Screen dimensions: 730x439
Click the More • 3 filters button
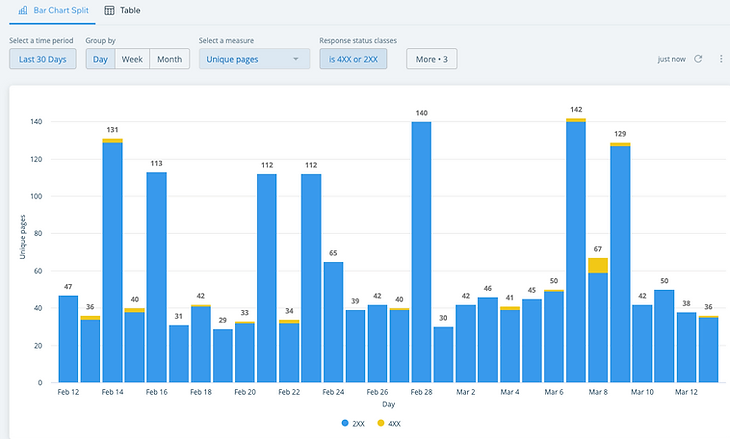[432, 59]
